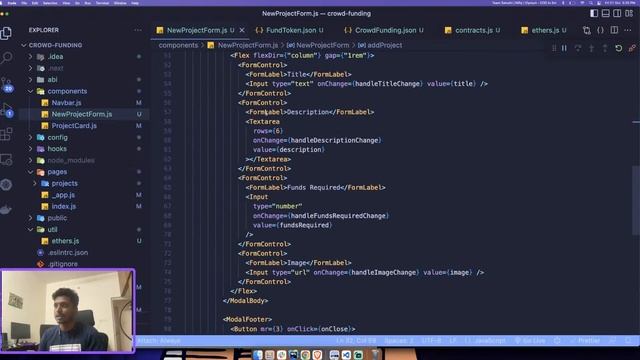Open .gitignore in the explorer

point(62,264)
